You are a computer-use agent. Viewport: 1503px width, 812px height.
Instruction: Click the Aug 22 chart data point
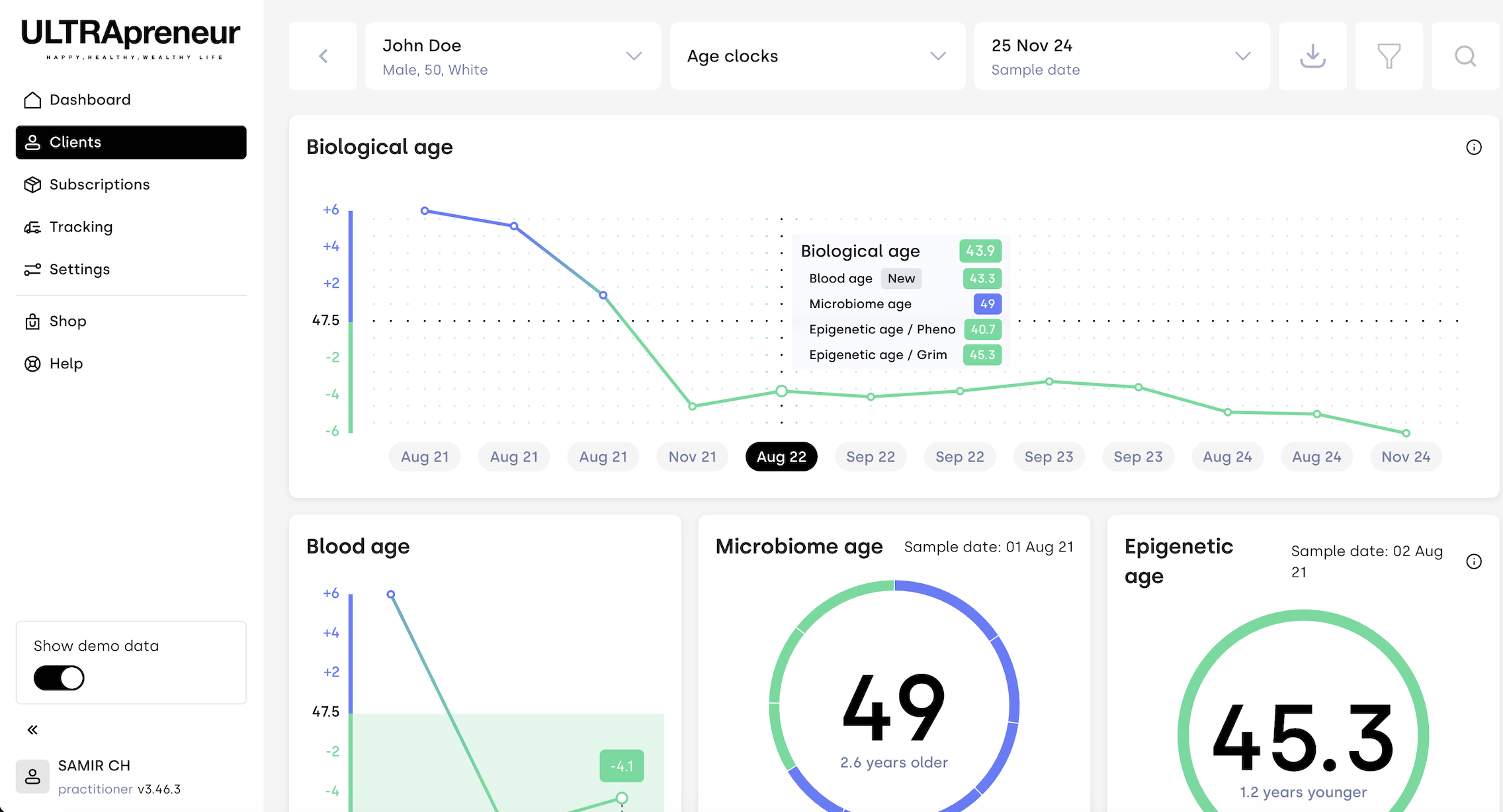tap(781, 391)
